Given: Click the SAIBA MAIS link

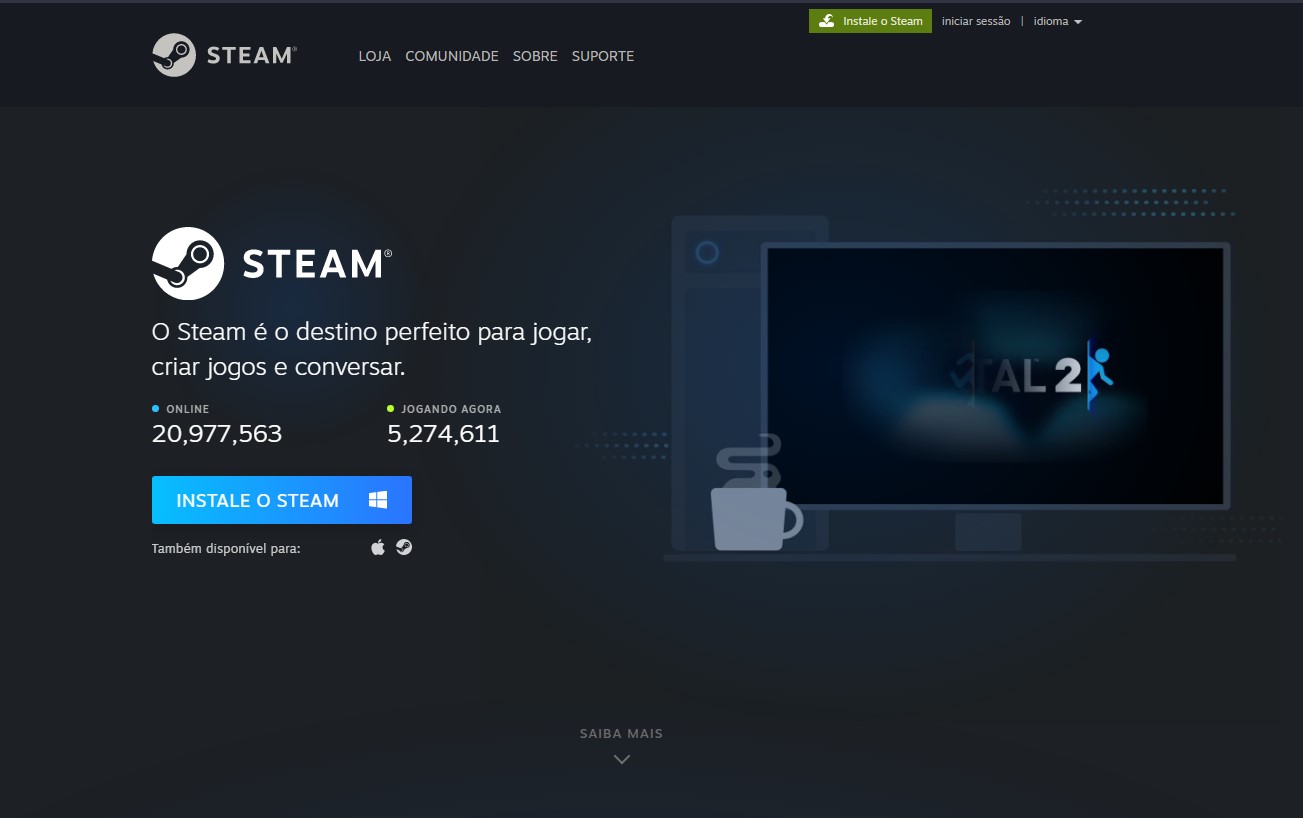Looking at the screenshot, I should tap(621, 733).
